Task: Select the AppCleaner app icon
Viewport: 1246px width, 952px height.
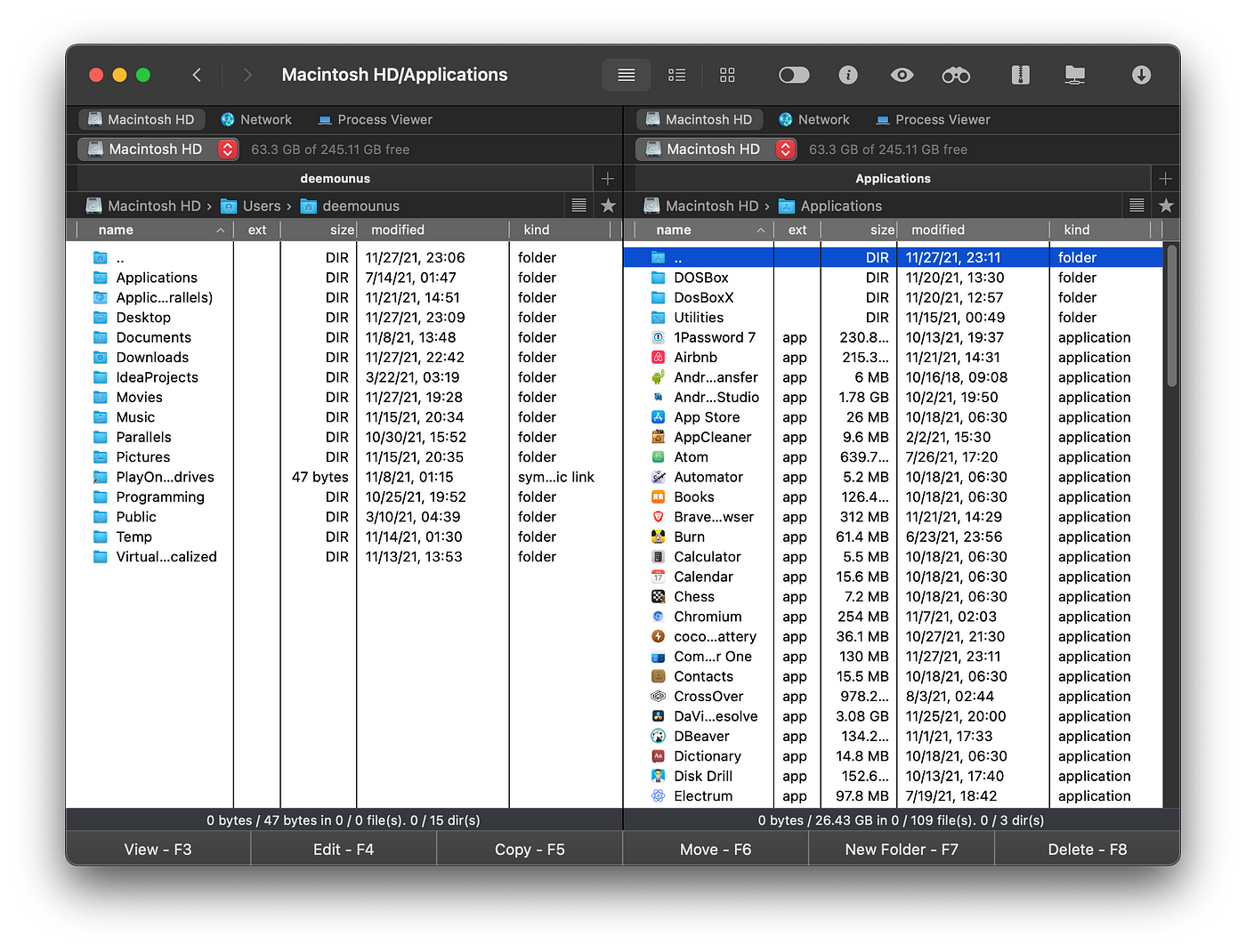Action: point(659,438)
